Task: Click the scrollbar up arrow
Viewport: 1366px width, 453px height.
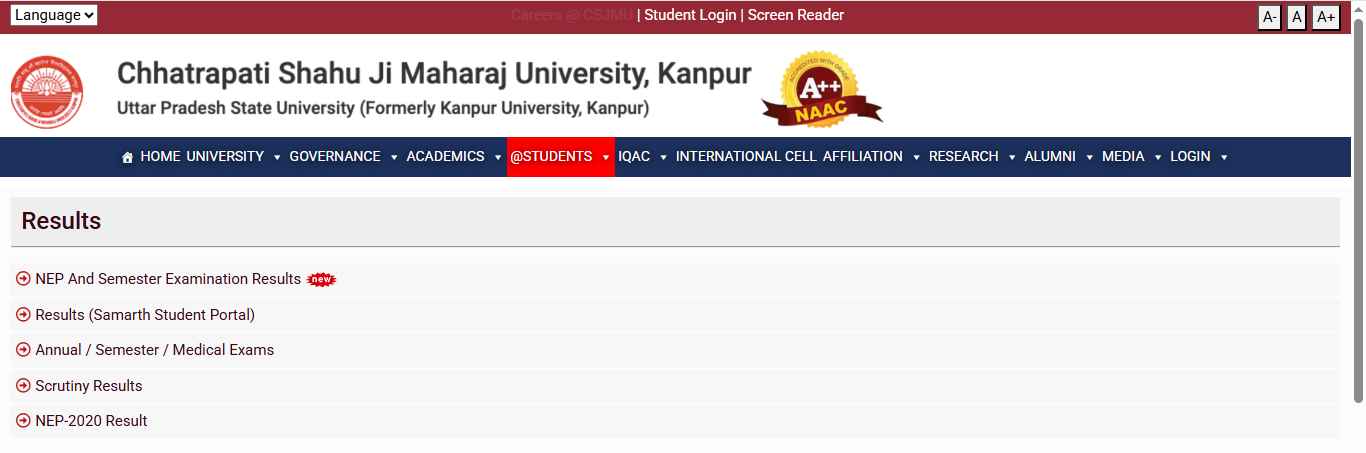Action: pos(1358,8)
